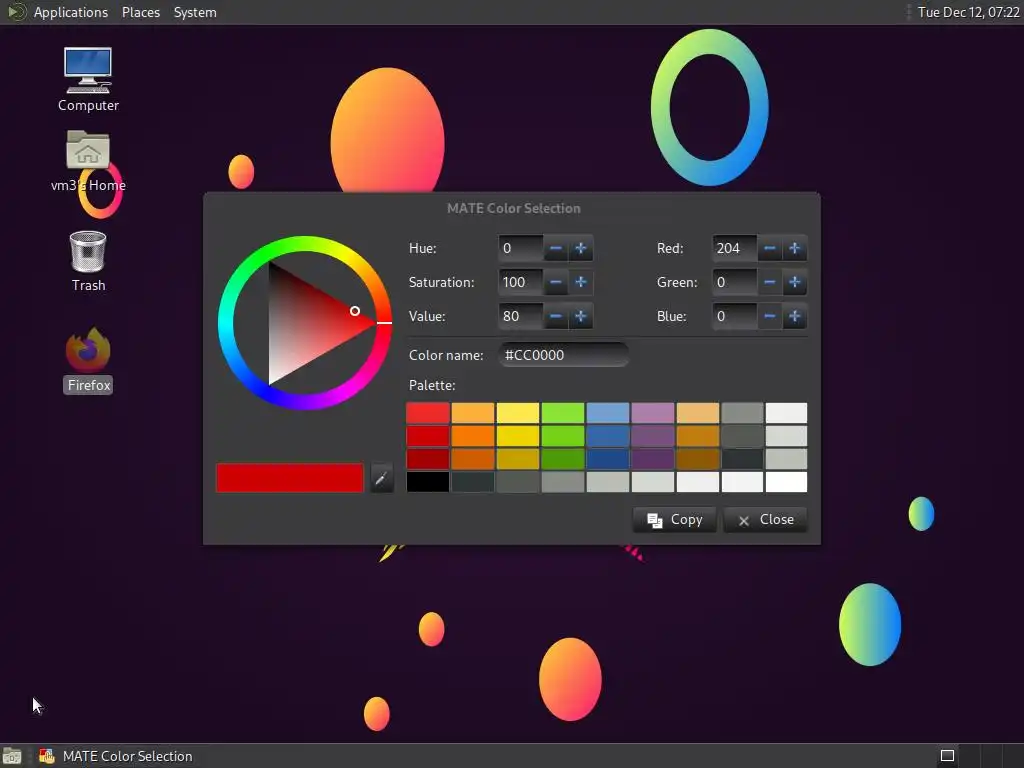The width and height of the screenshot is (1024, 768).
Task: Increase Green with the plus button
Action: point(795,283)
